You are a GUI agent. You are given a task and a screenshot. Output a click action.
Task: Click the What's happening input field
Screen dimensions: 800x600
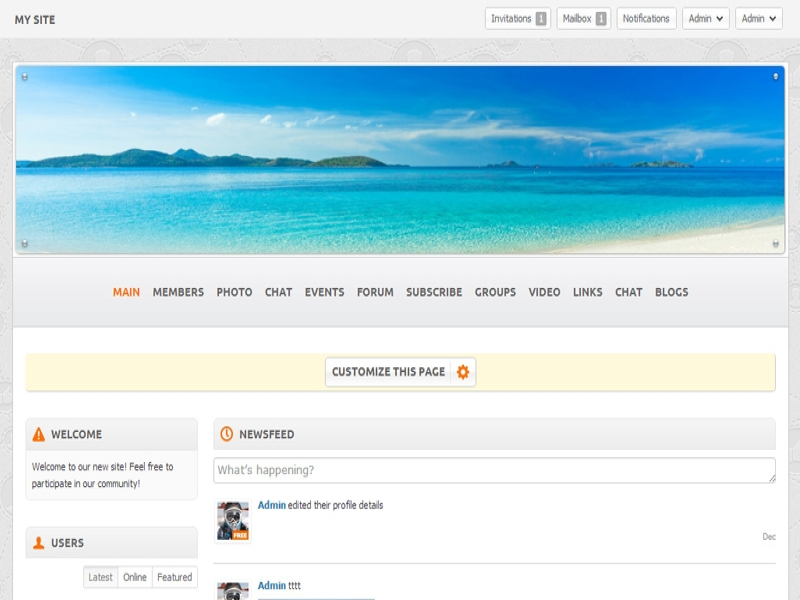coord(494,470)
